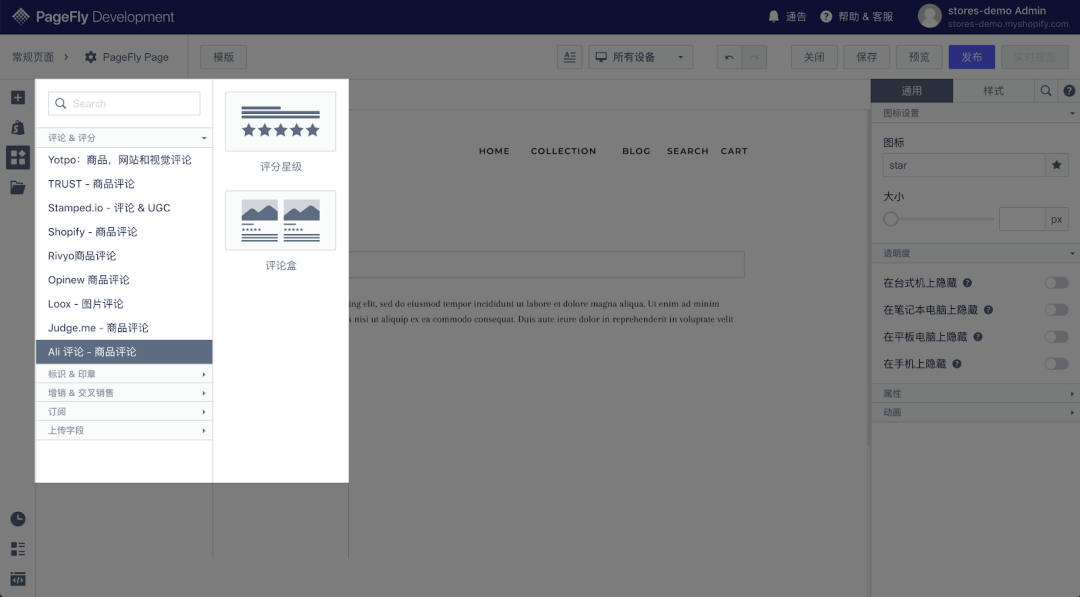Image resolution: width=1080 pixels, height=597 pixels.
Task: Click the 大小 slider handle
Action: [x=891, y=219]
